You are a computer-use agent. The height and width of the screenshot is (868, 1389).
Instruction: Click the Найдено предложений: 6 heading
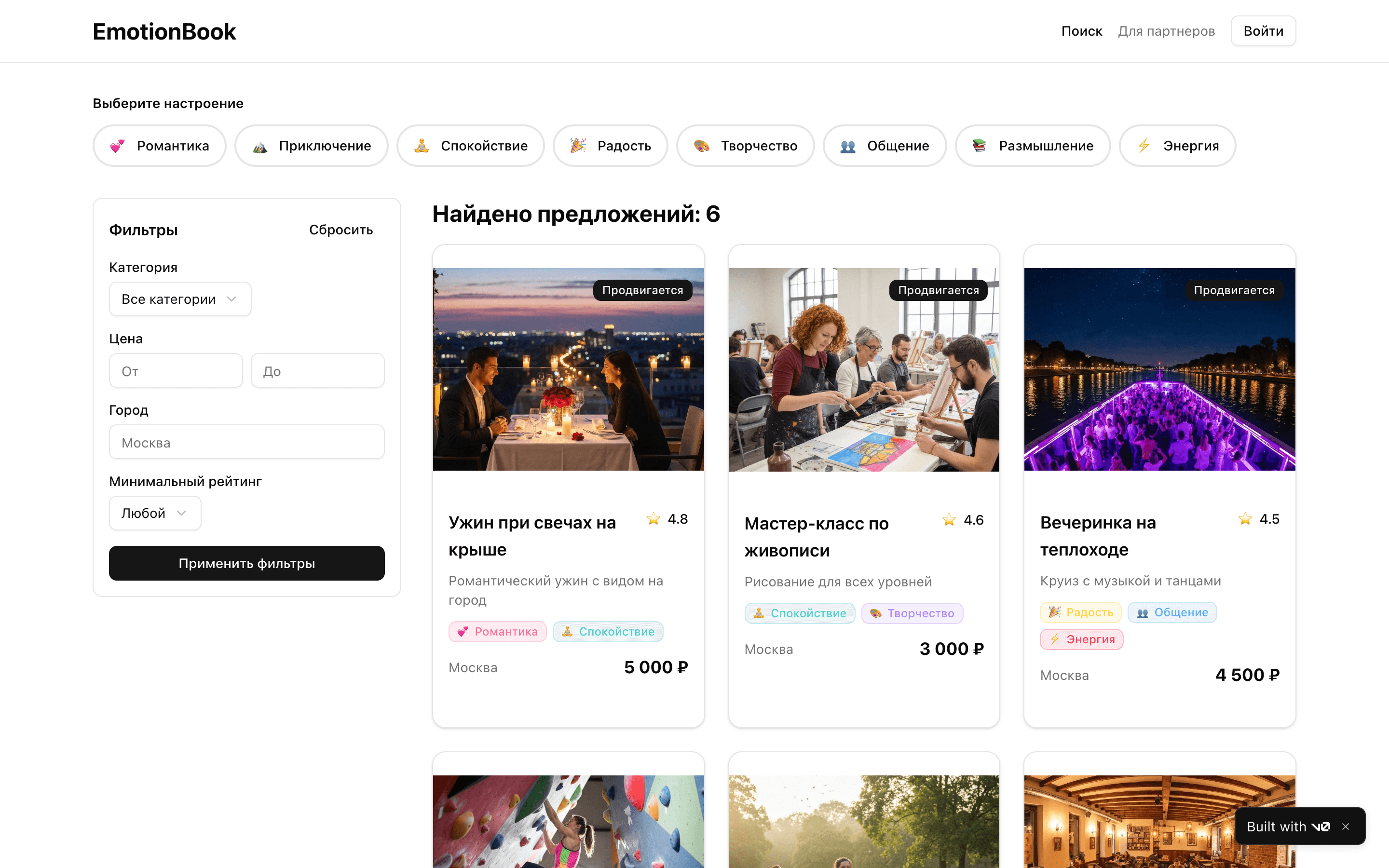[576, 214]
